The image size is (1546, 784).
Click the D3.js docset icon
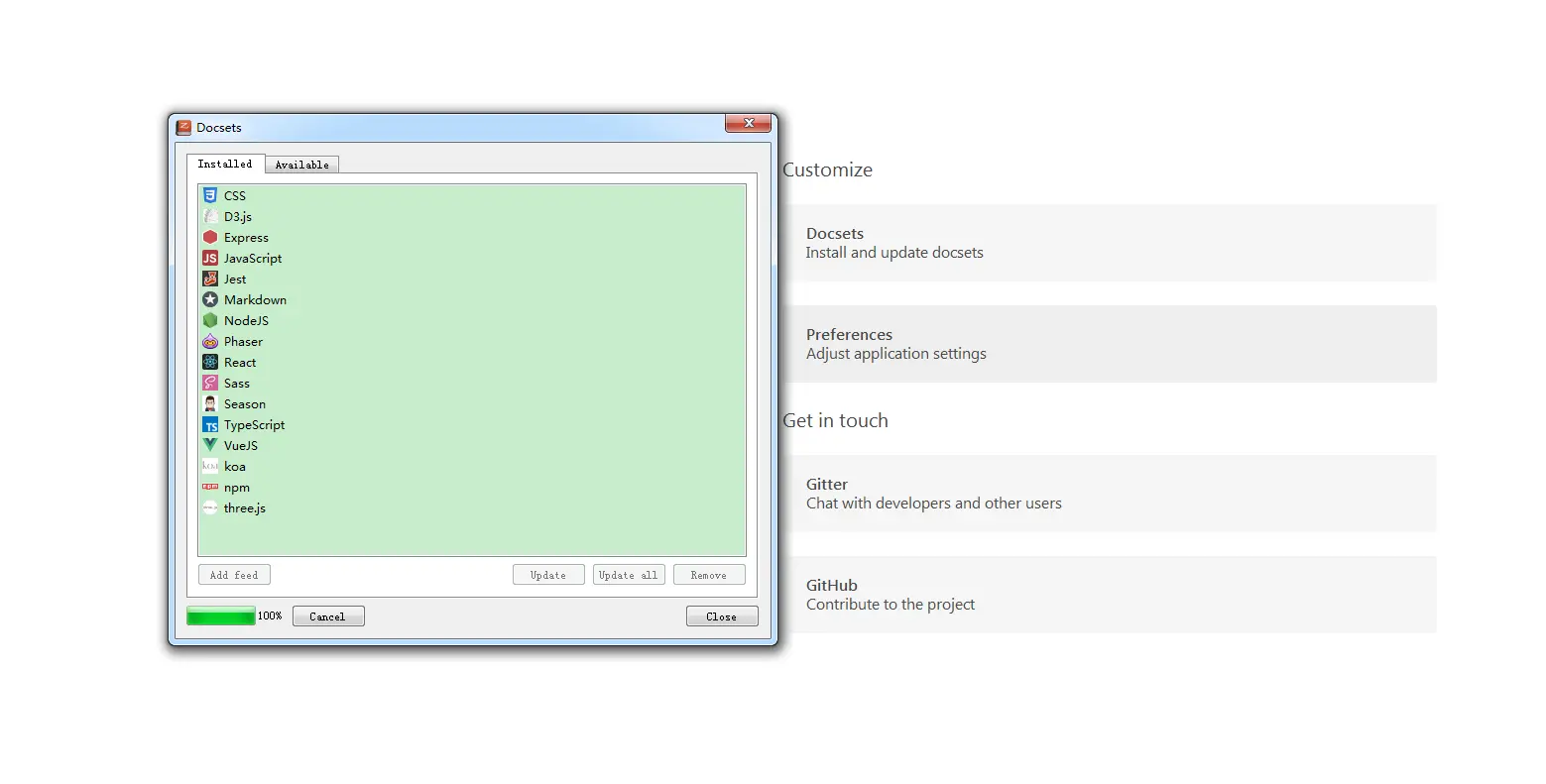click(210, 216)
